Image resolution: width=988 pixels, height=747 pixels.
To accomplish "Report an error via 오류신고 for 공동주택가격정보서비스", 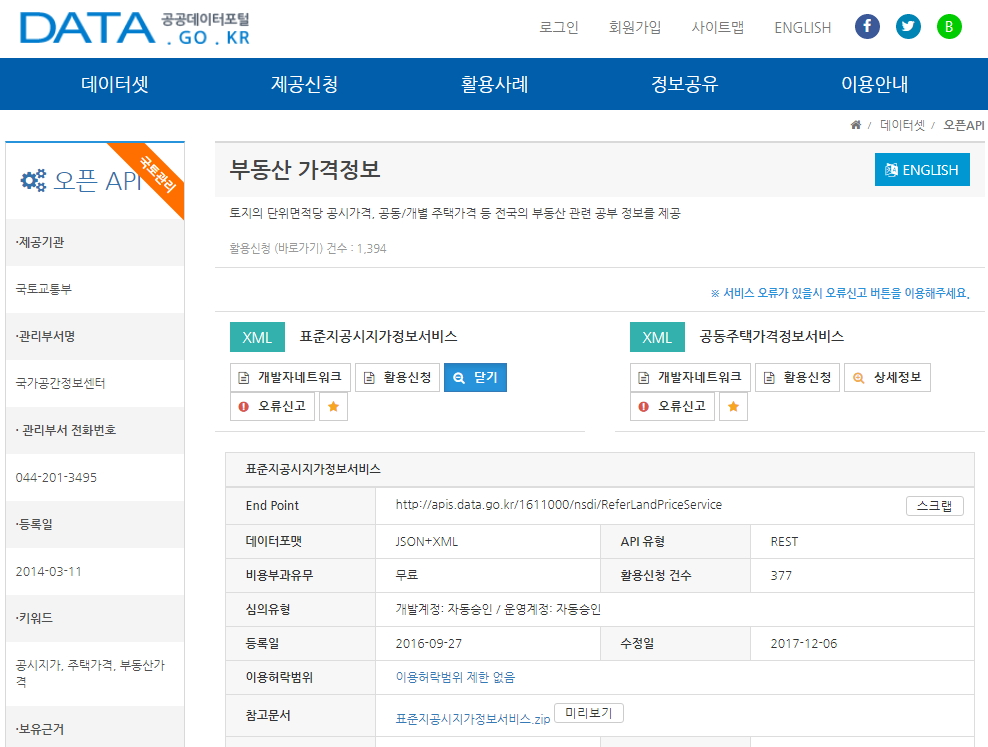I will [x=672, y=406].
